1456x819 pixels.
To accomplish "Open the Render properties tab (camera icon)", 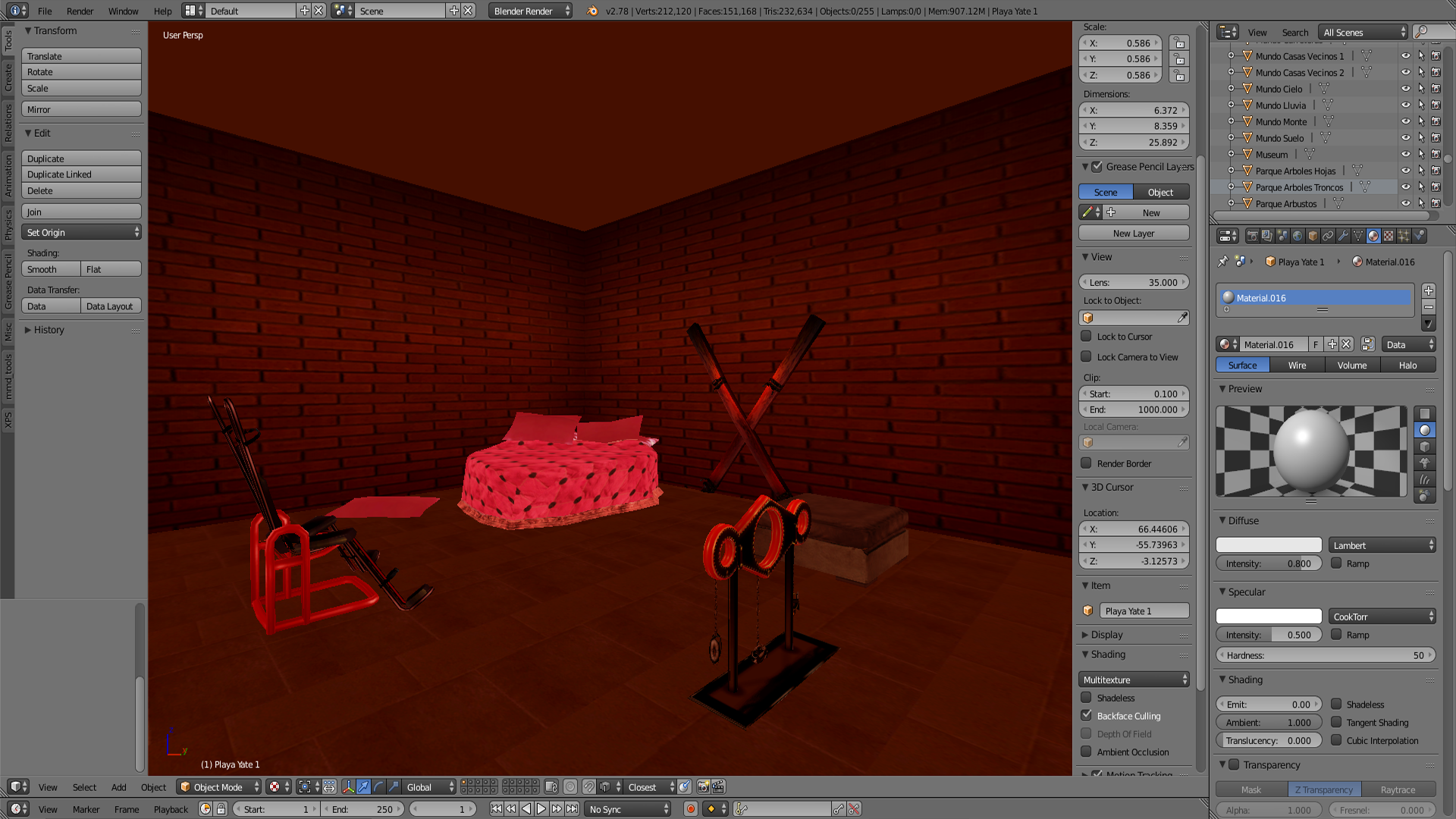I will tap(1252, 236).
